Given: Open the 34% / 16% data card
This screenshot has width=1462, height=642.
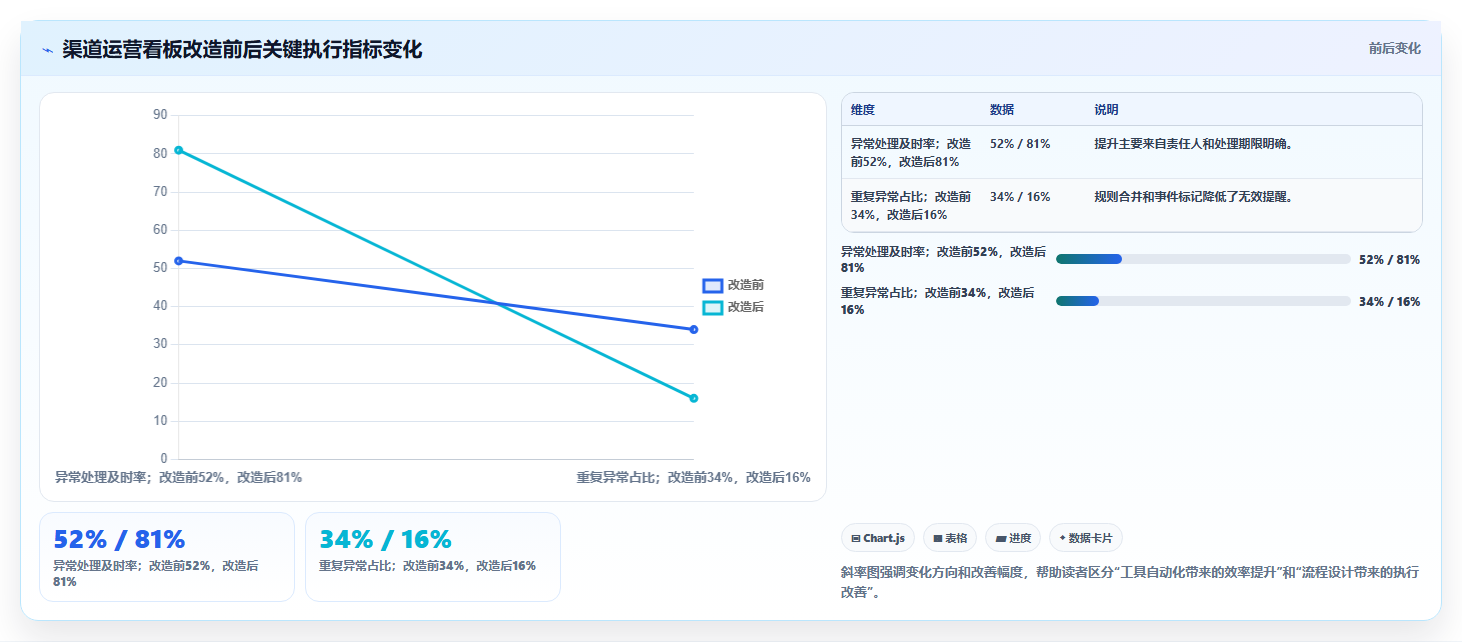Looking at the screenshot, I should click(x=433, y=557).
